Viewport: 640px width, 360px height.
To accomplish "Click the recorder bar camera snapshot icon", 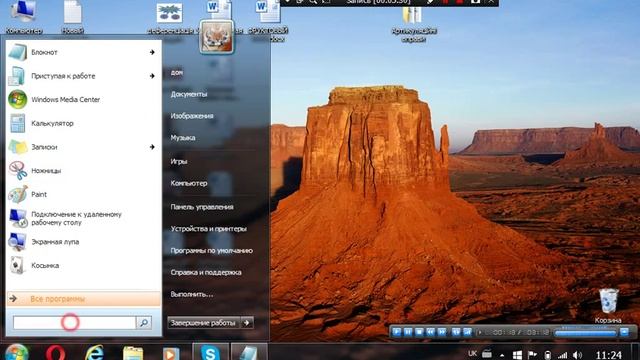I will [475, 2].
